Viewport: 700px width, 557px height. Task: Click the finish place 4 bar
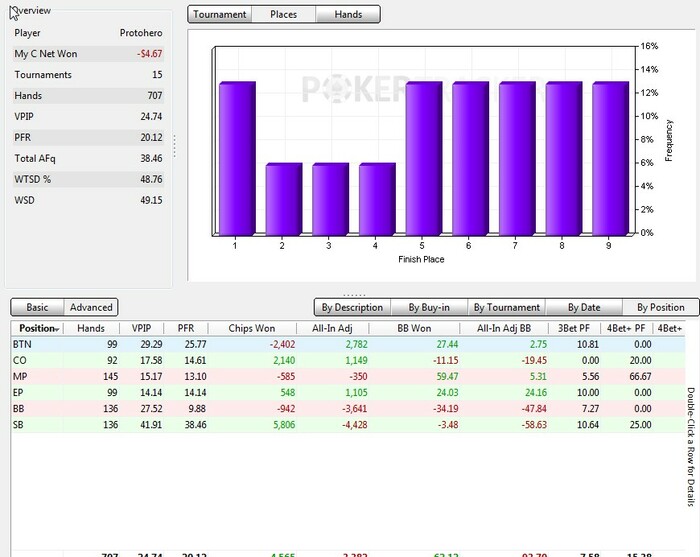point(377,199)
